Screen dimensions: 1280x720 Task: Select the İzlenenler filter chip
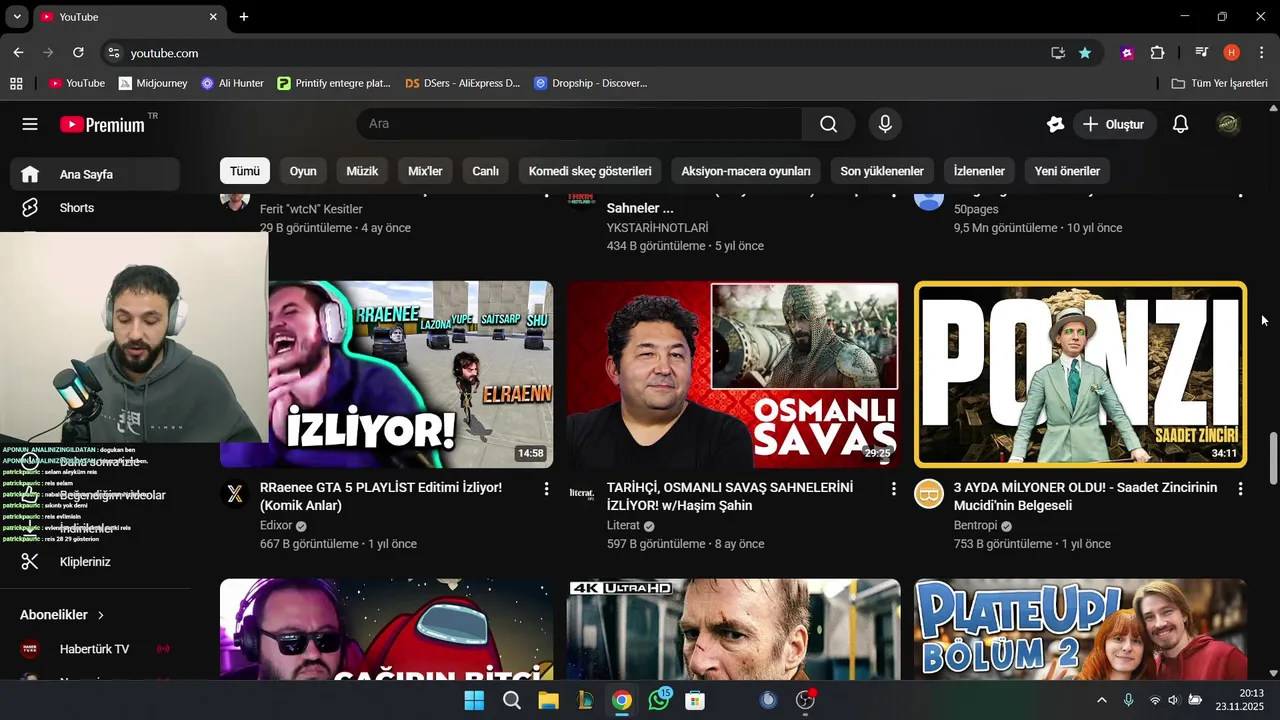pyautogui.click(x=979, y=171)
